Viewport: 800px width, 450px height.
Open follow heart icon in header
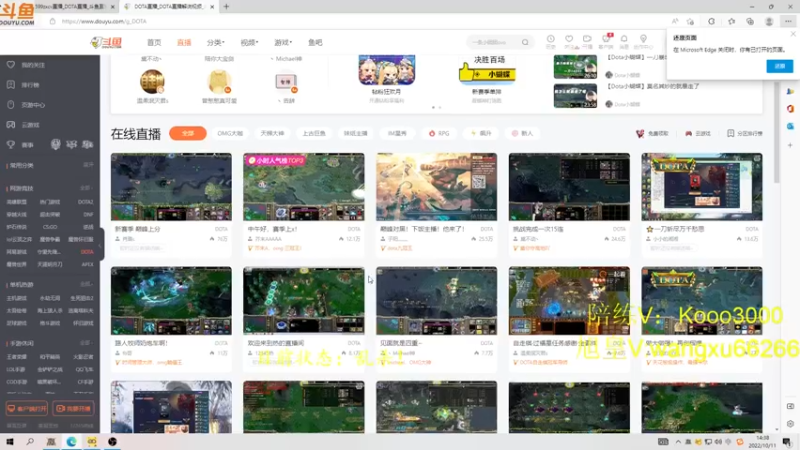(x=569, y=39)
